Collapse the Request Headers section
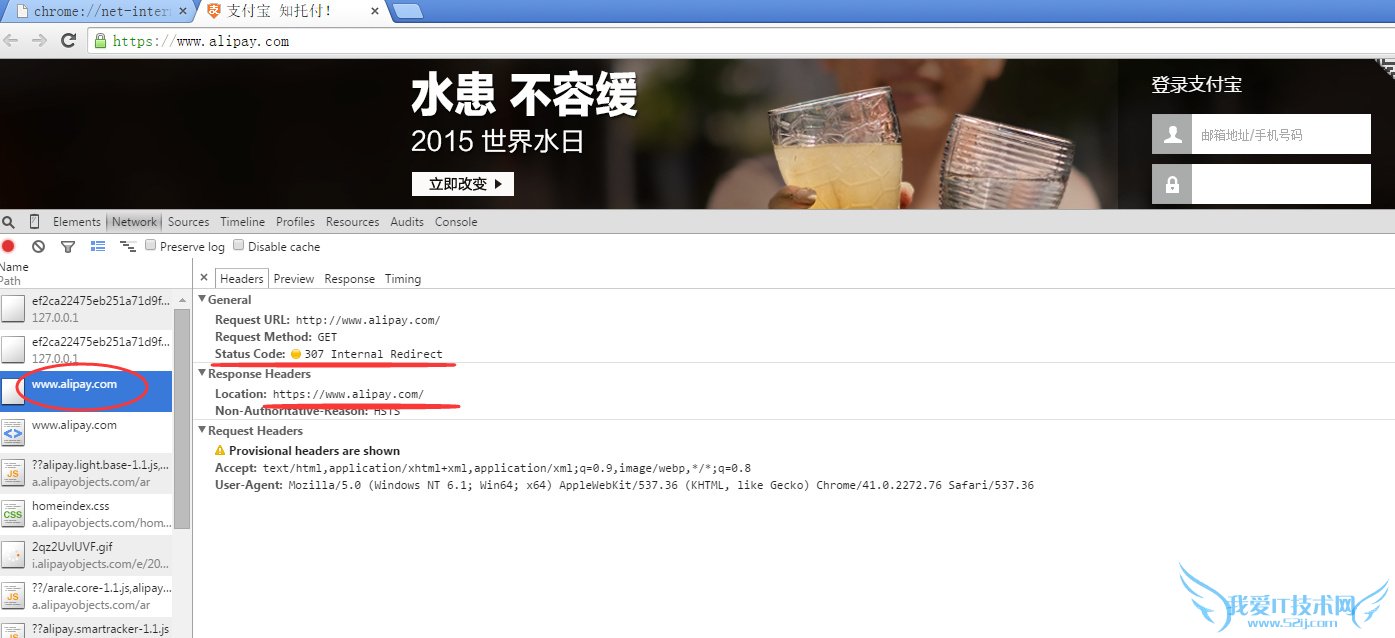1395x638 pixels. click(x=202, y=430)
